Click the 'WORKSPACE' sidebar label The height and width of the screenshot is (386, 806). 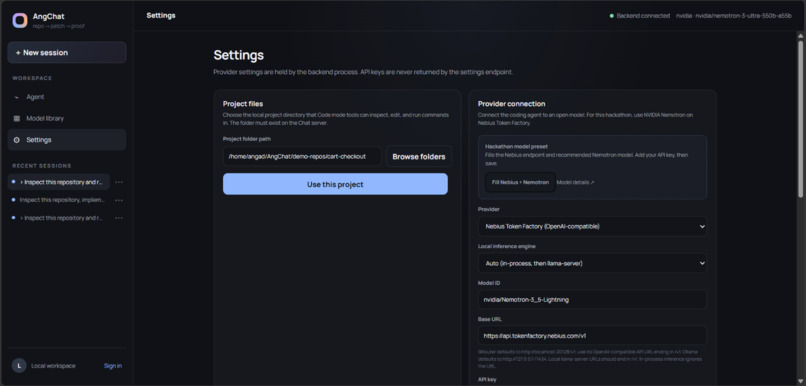click(x=32, y=78)
